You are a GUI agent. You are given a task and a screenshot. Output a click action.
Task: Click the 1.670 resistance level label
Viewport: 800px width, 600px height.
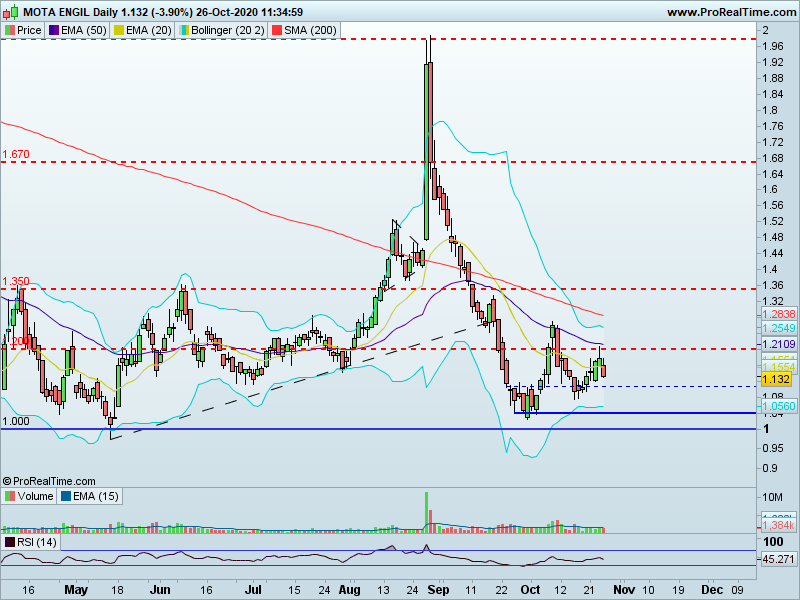[16, 154]
